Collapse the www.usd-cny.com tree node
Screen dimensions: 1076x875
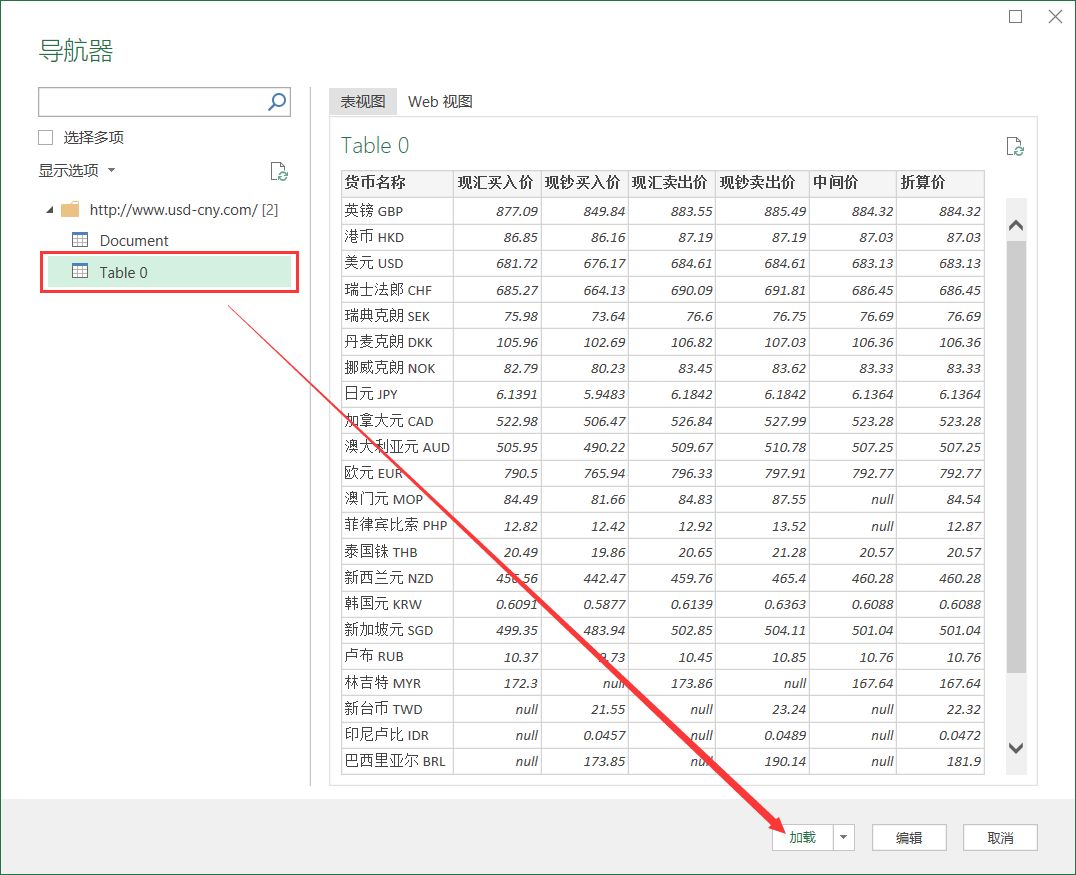[x=51, y=209]
